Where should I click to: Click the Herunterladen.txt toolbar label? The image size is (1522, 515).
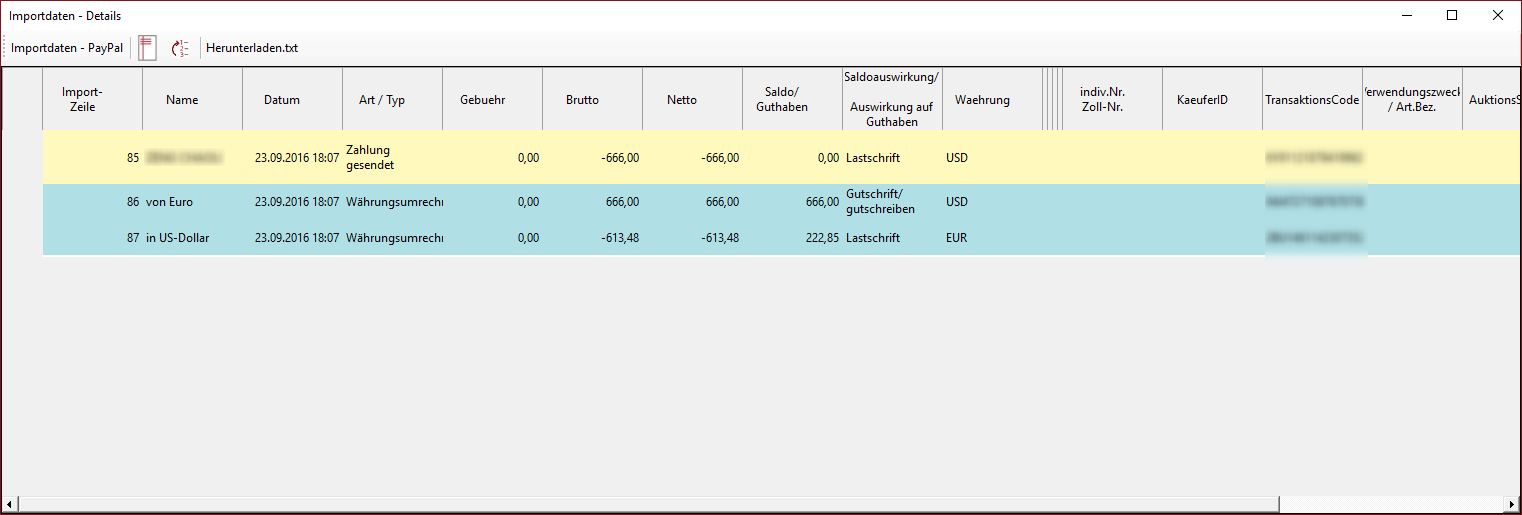pyautogui.click(x=252, y=48)
